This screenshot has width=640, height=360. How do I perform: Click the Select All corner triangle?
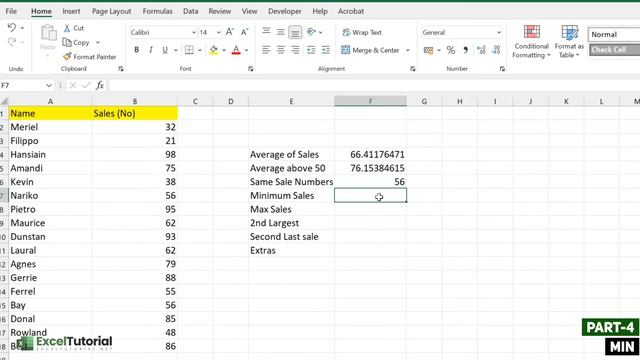pos(4,101)
